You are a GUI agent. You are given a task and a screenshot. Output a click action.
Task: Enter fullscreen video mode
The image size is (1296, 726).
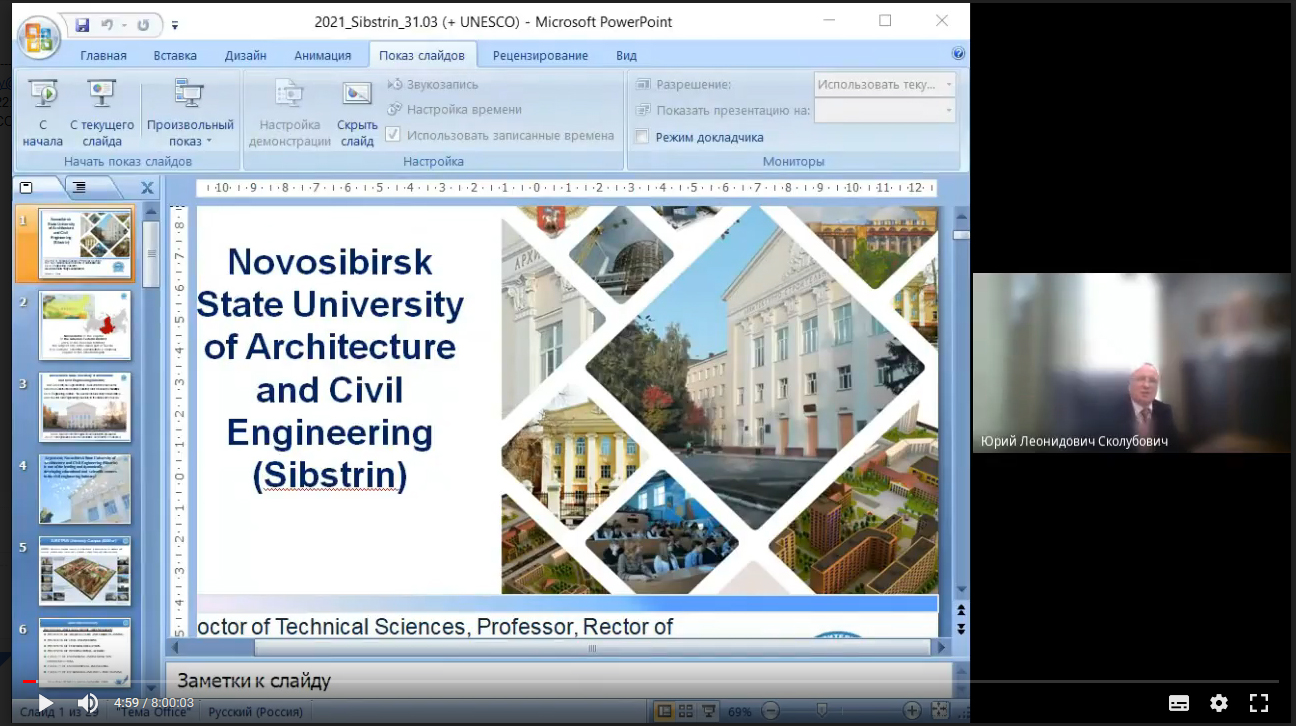(1259, 703)
